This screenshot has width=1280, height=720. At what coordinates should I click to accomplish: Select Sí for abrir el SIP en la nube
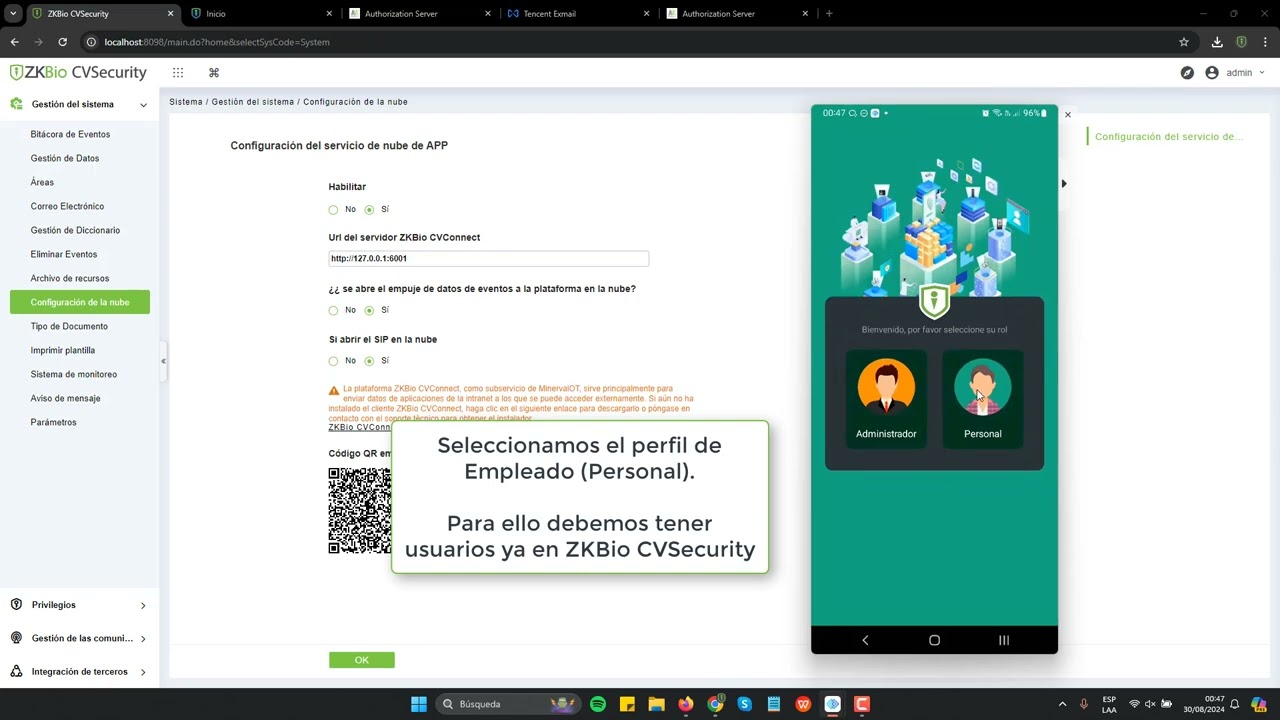369,361
